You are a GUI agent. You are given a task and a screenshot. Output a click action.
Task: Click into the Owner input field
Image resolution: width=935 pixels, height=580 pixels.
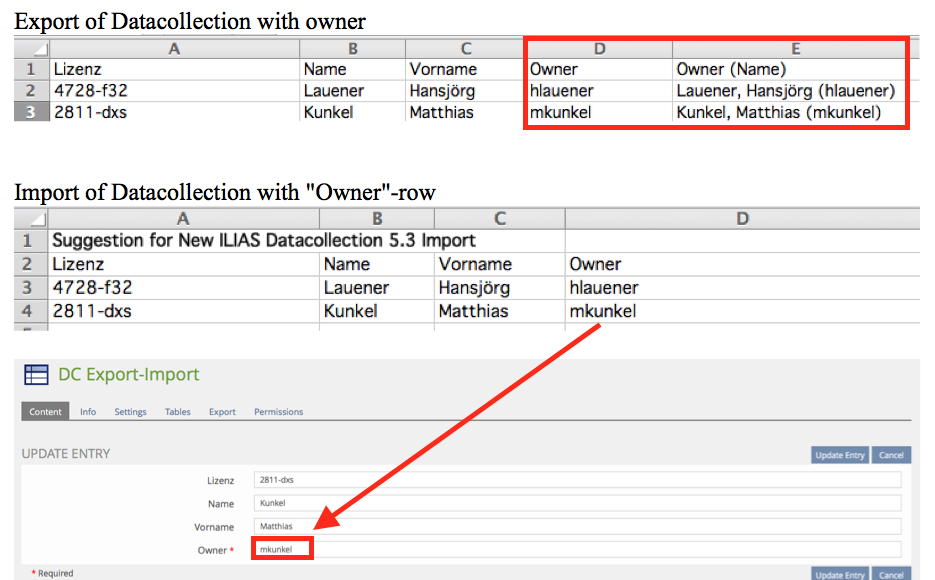(x=577, y=549)
